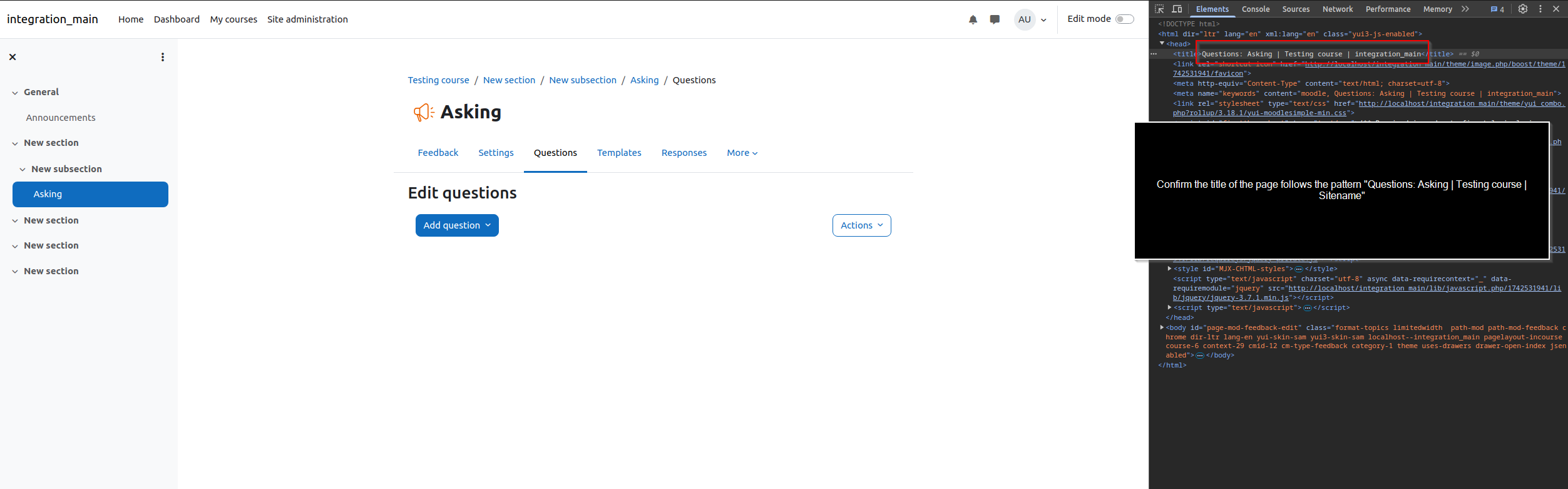The height and width of the screenshot is (489, 1568).
Task: Open My courses in top navigation
Action: tap(233, 19)
